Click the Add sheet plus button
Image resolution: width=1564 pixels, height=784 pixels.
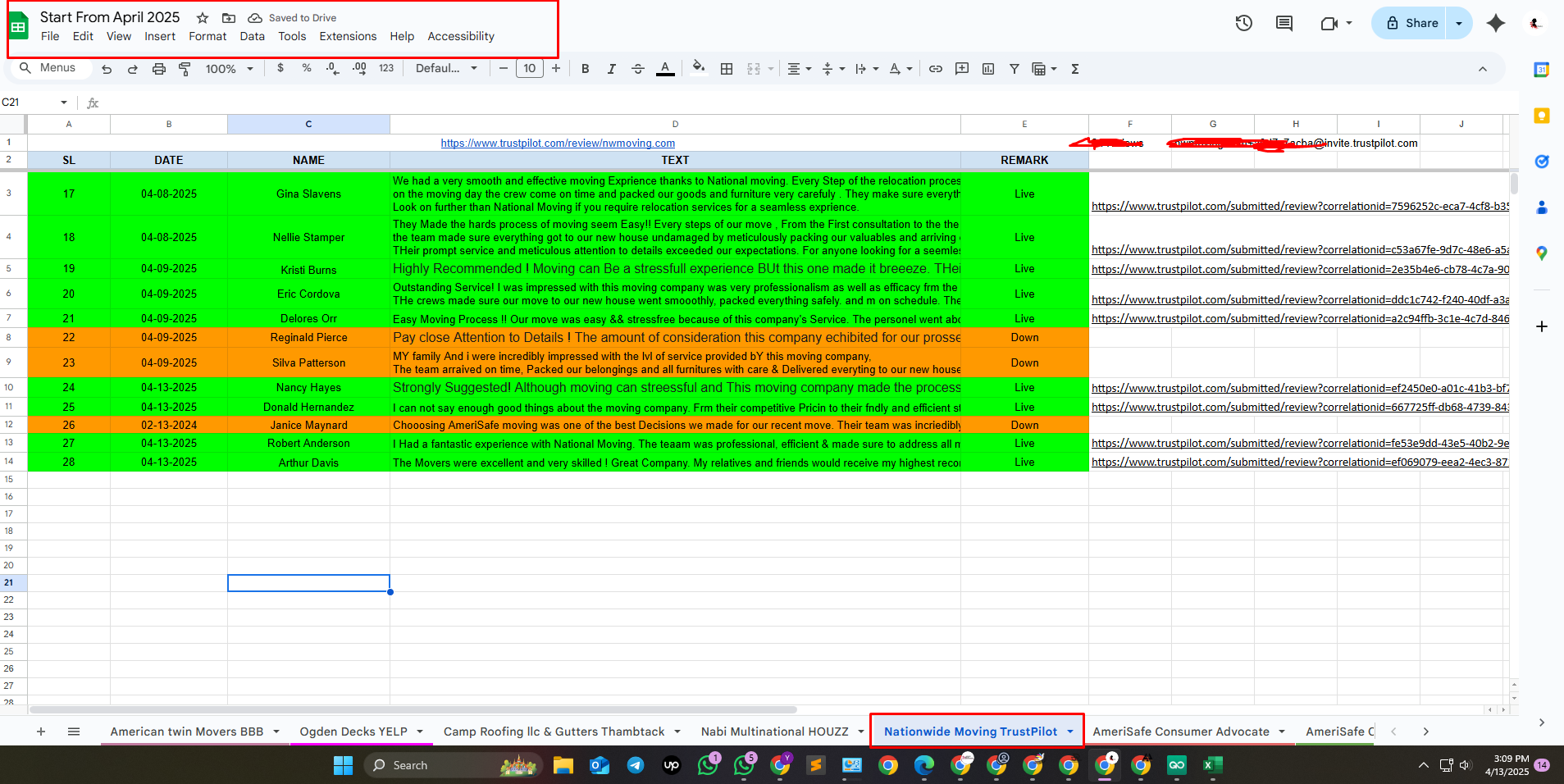41,732
